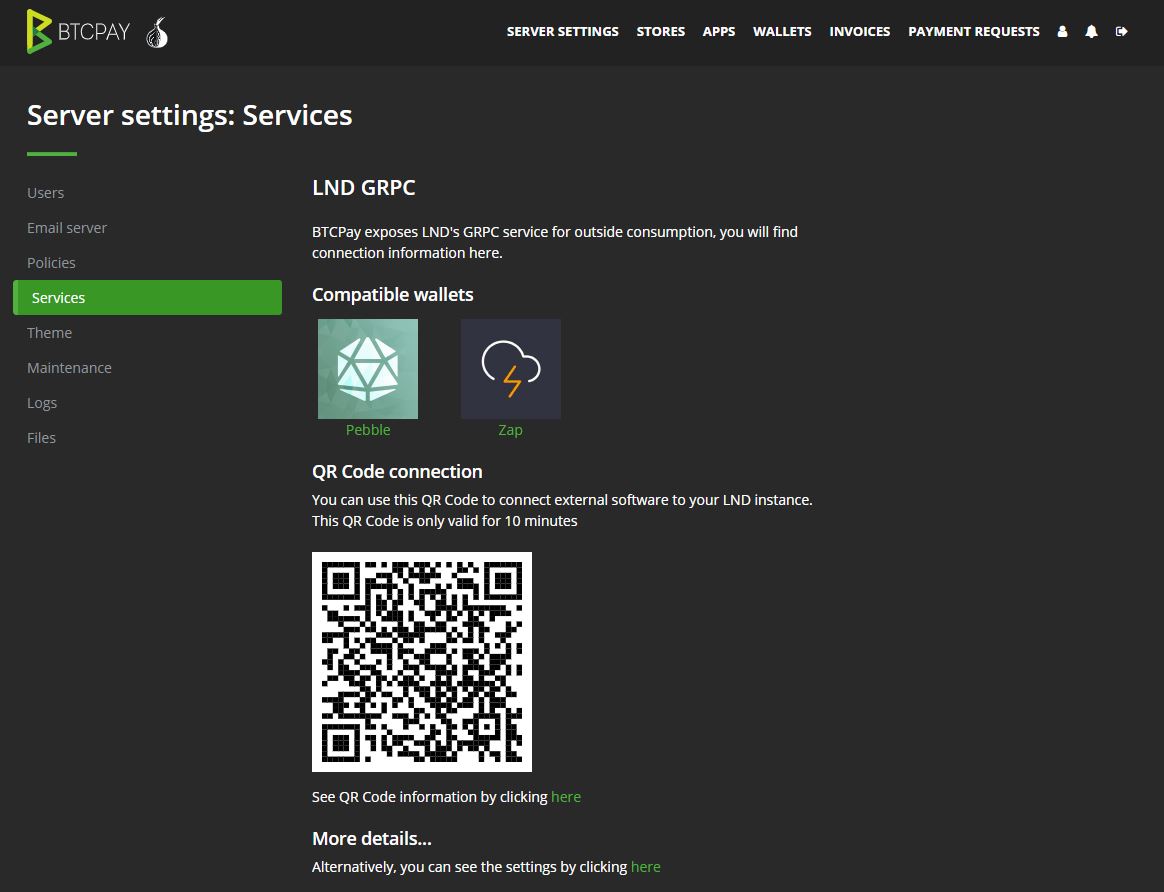Click the Zap wallet link text
1164x892 pixels.
click(511, 430)
